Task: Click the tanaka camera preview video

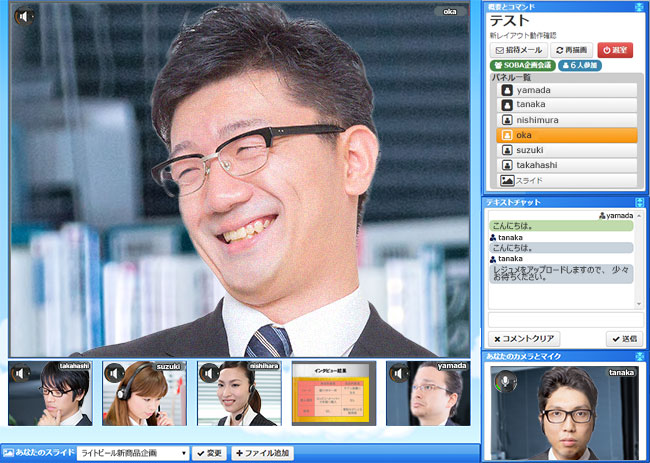Action: [565, 413]
